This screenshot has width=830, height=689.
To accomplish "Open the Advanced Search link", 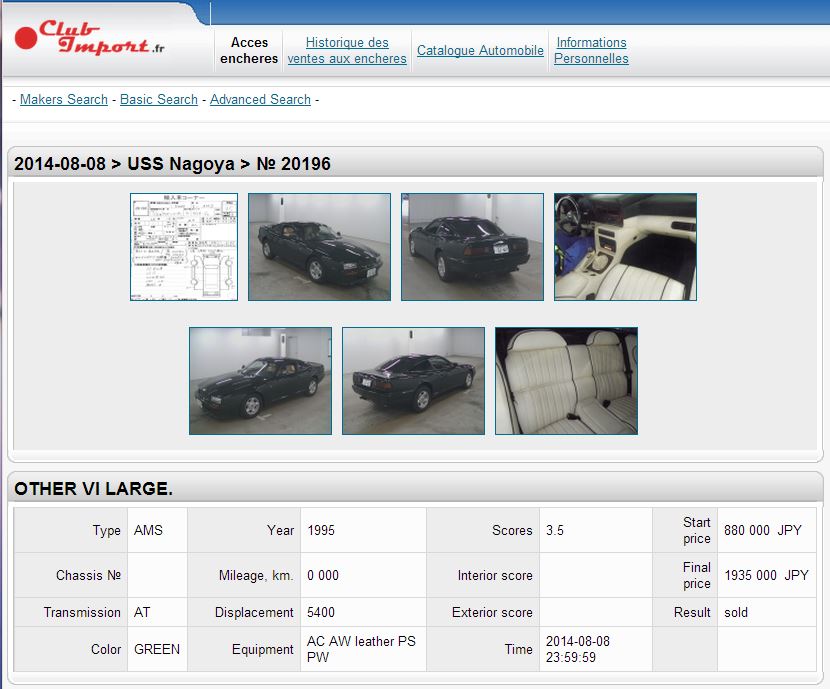I will [x=260, y=99].
